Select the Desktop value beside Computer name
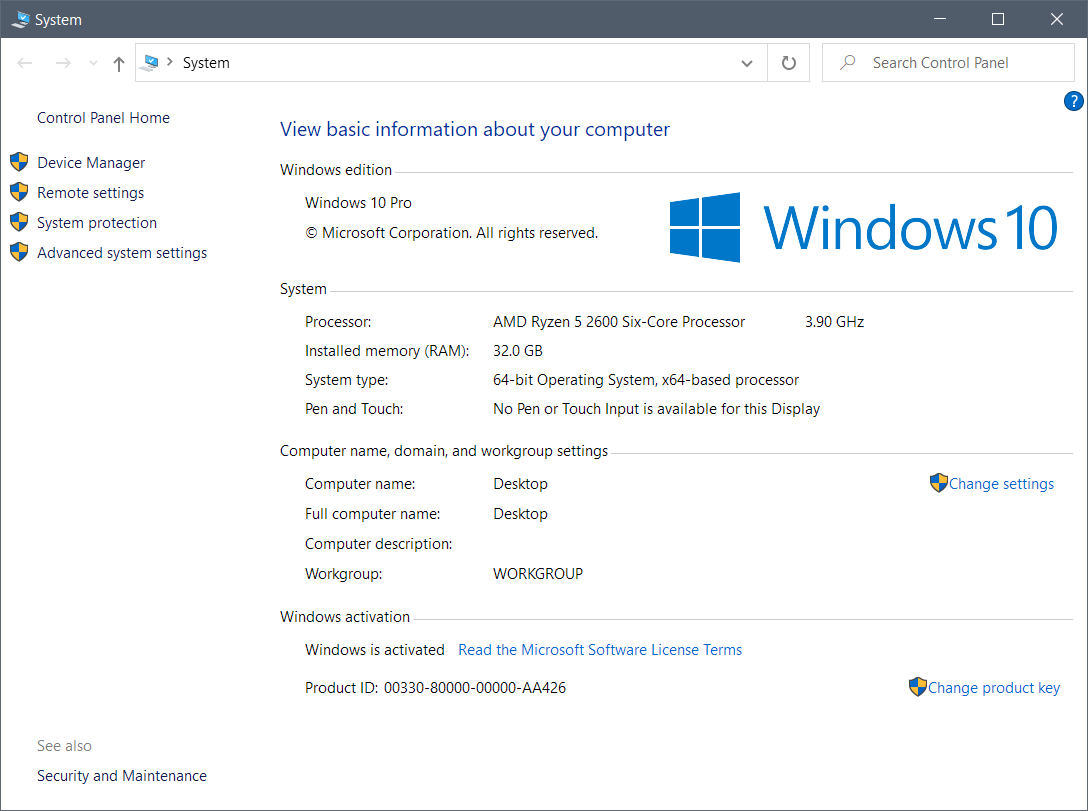This screenshot has height=811, width=1088. (x=520, y=484)
